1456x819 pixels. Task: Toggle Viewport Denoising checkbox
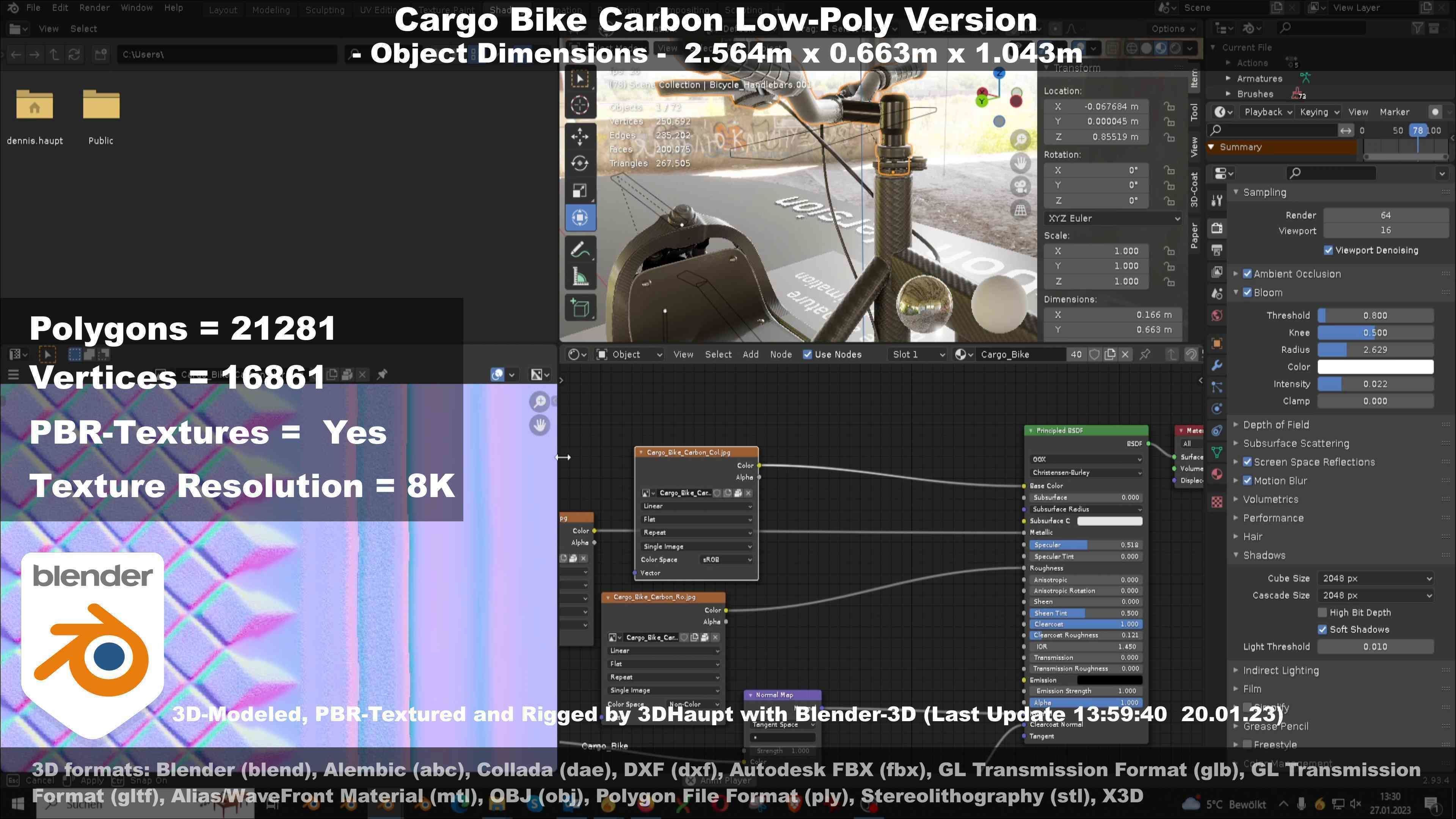(1328, 250)
